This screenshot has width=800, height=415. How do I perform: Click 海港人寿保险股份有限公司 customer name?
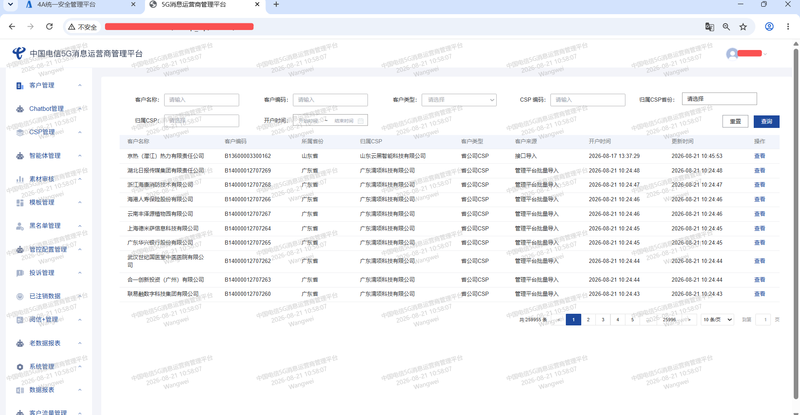160,200
